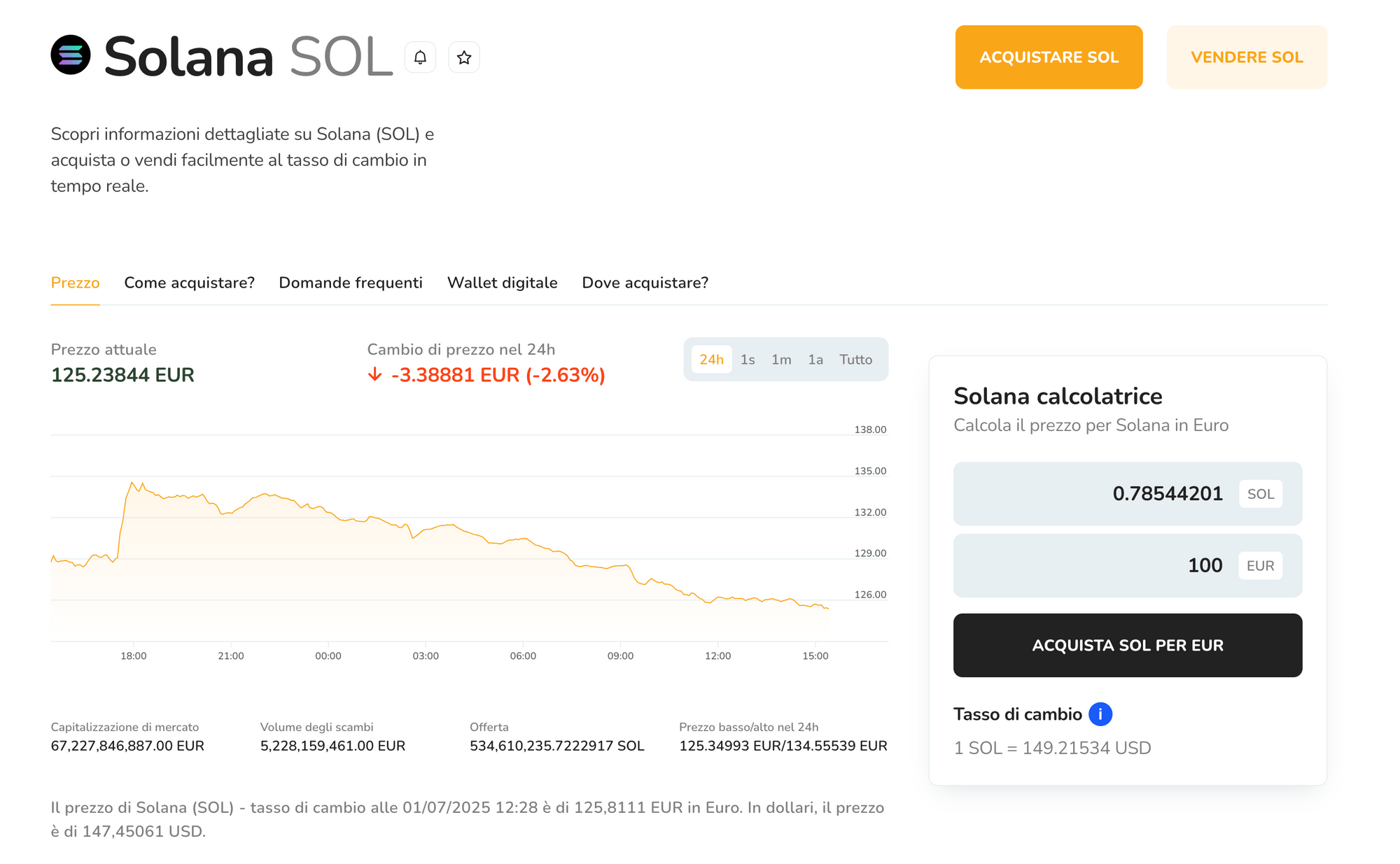The height and width of the screenshot is (864, 1400).
Task: Select the 24h chart range
Action: 711,360
